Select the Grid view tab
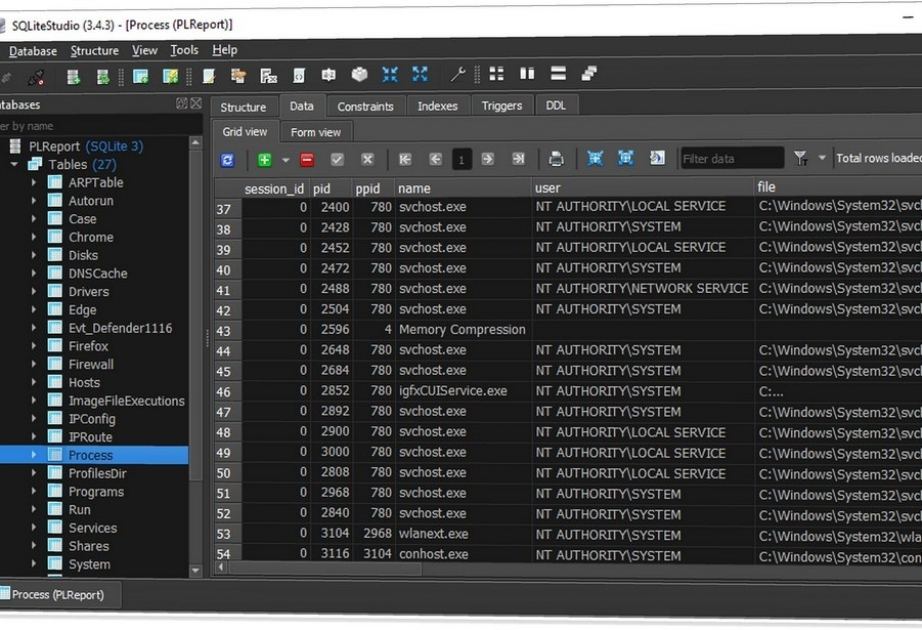The image size is (922, 630). click(245, 132)
